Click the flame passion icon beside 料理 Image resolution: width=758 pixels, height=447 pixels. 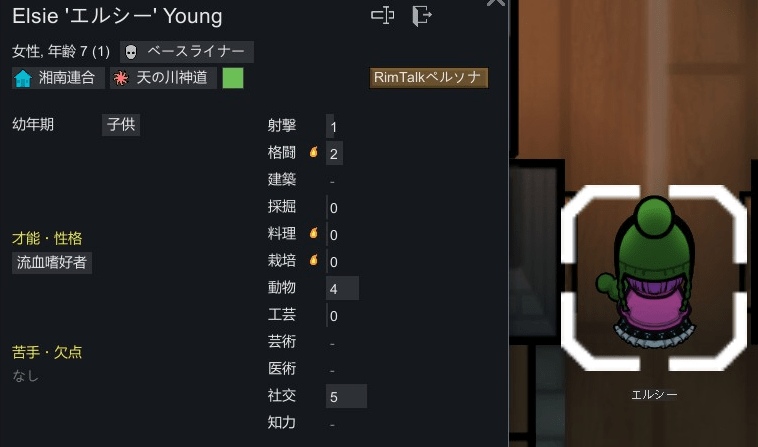(314, 233)
